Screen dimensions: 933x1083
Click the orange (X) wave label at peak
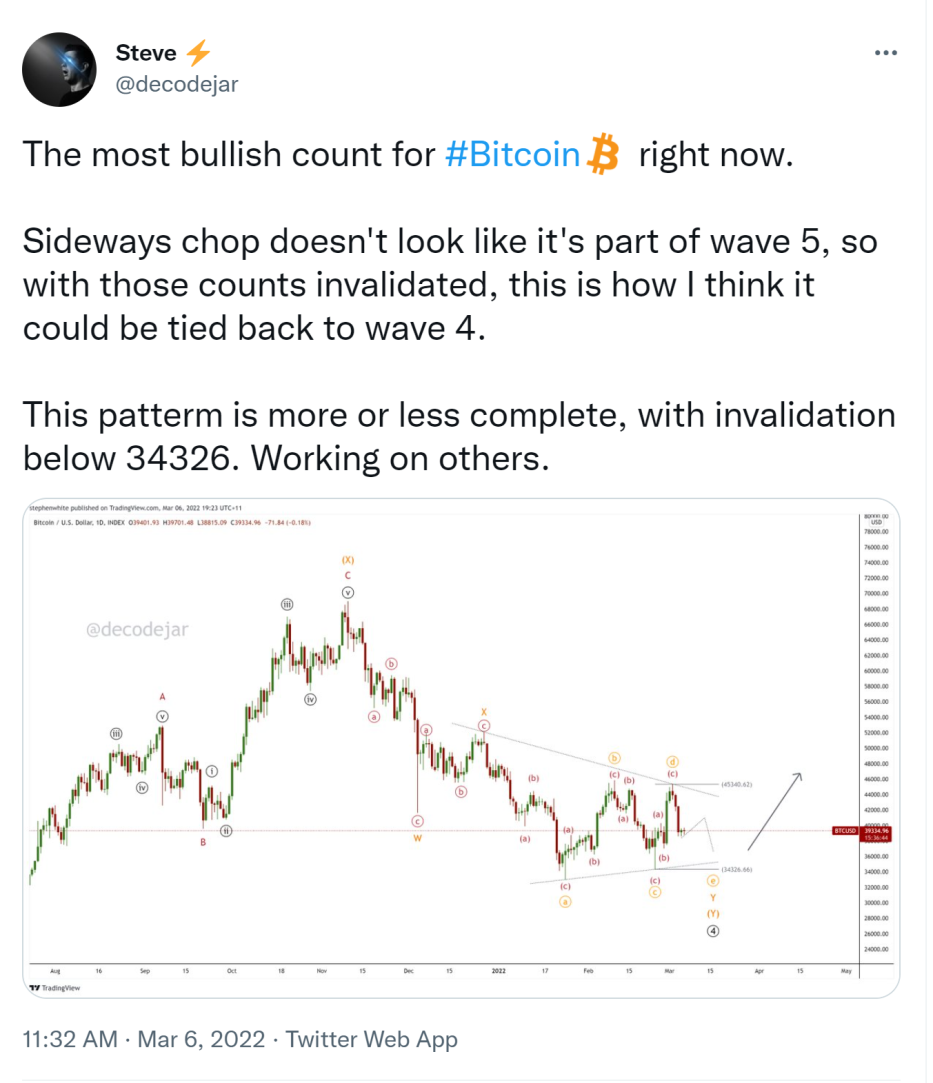pyautogui.click(x=347, y=559)
